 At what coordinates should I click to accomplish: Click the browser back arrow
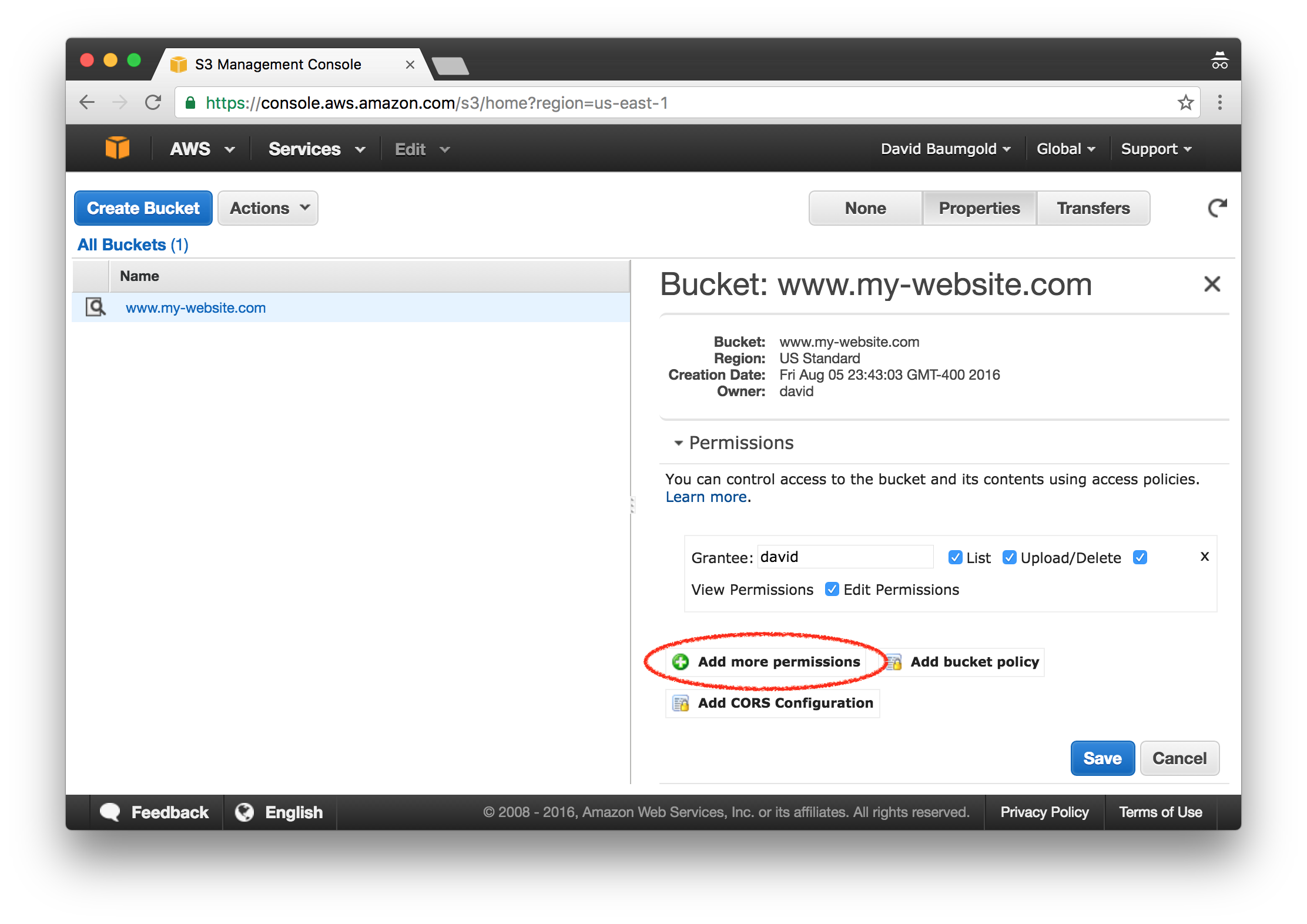coord(87,103)
